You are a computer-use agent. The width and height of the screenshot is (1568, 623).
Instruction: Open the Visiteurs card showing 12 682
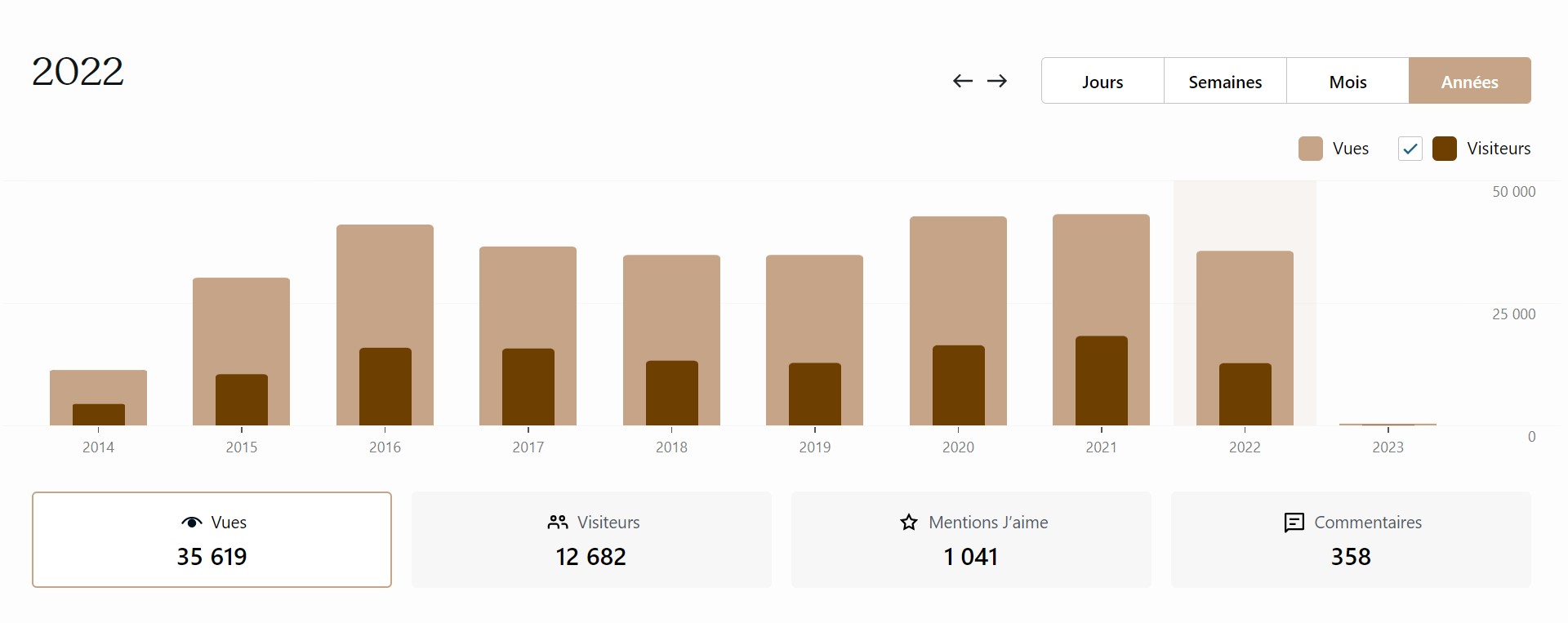[x=591, y=540]
